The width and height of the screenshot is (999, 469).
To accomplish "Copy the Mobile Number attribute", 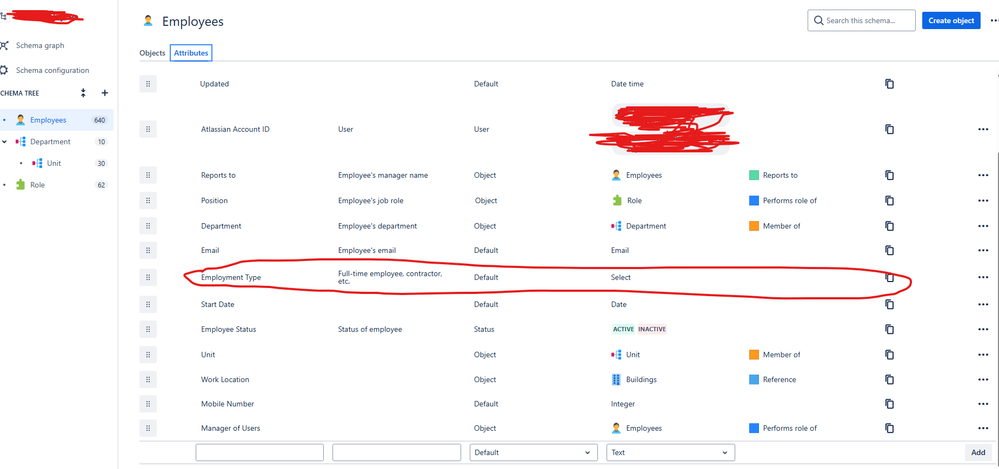I will coord(889,404).
